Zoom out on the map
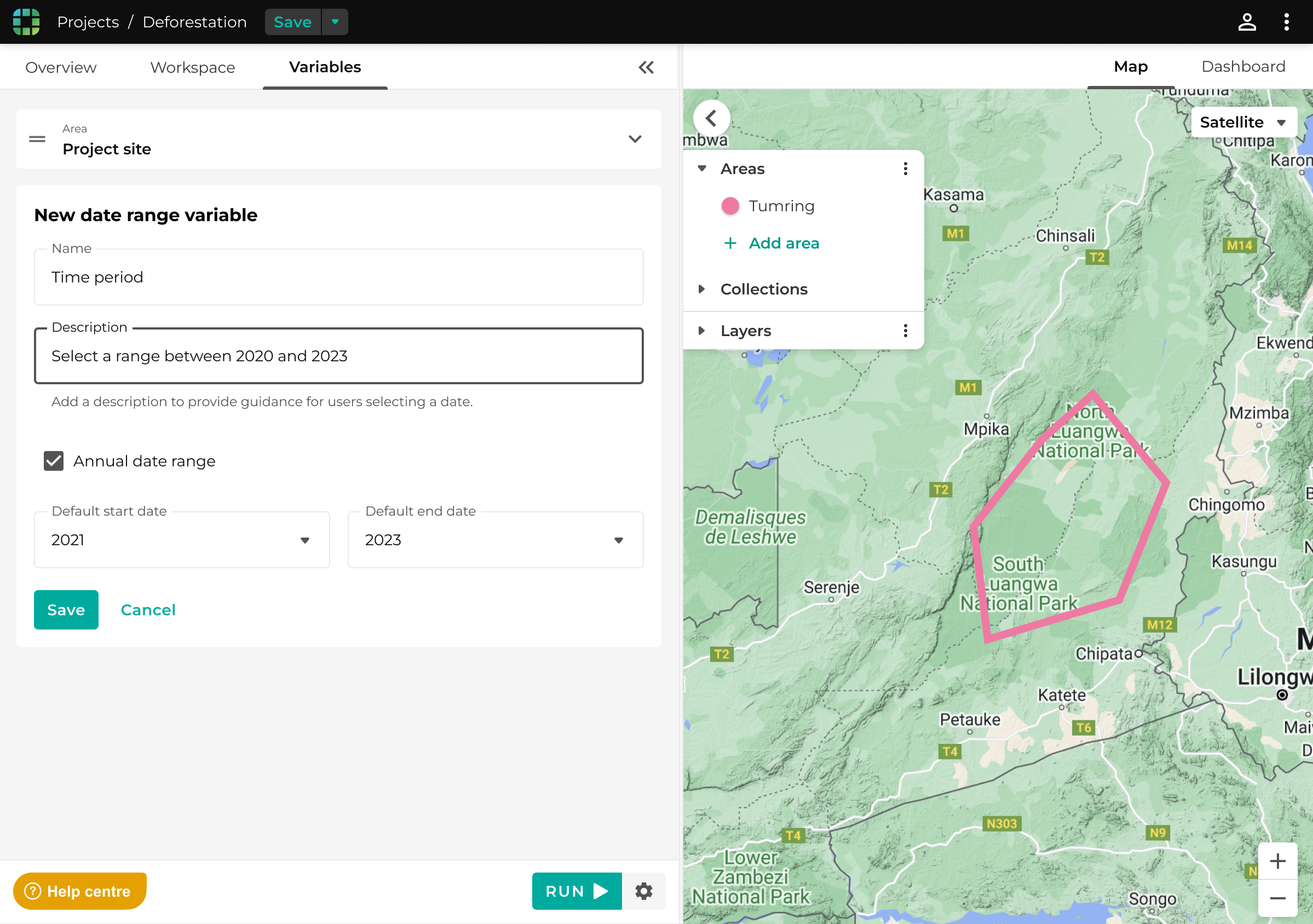This screenshot has height=924, width=1313. [x=1277, y=898]
